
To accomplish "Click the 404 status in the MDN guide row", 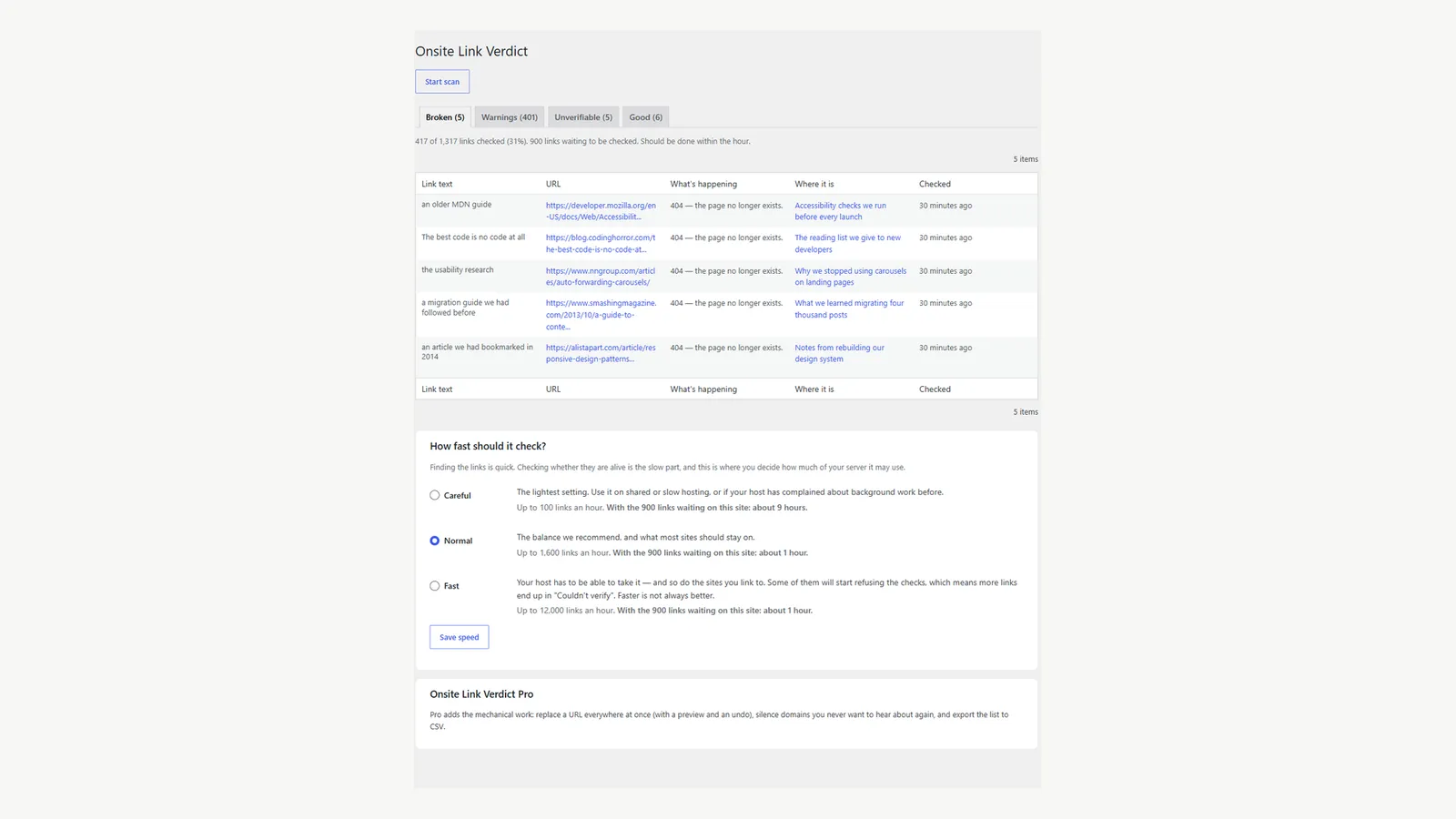I will click(x=726, y=206).
